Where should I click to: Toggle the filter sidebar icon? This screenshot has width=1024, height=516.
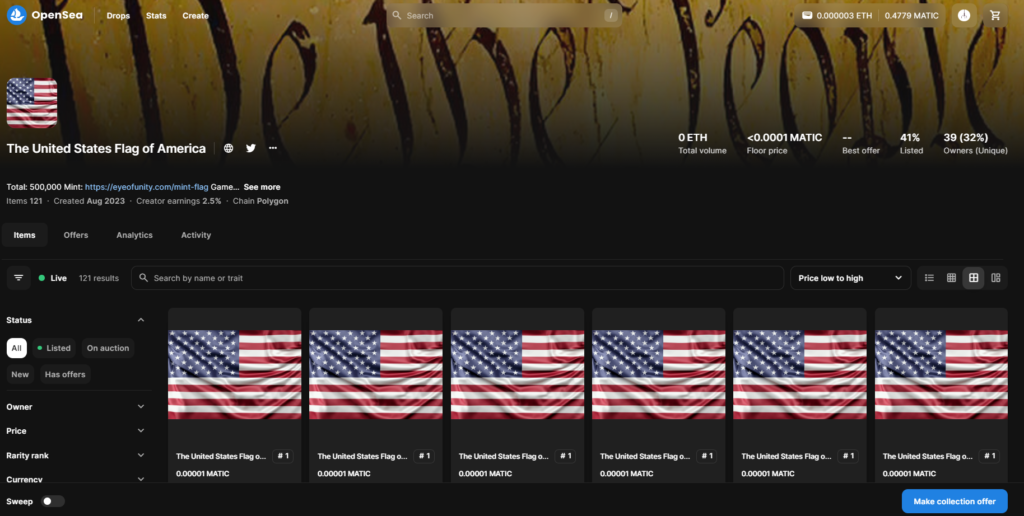point(18,278)
